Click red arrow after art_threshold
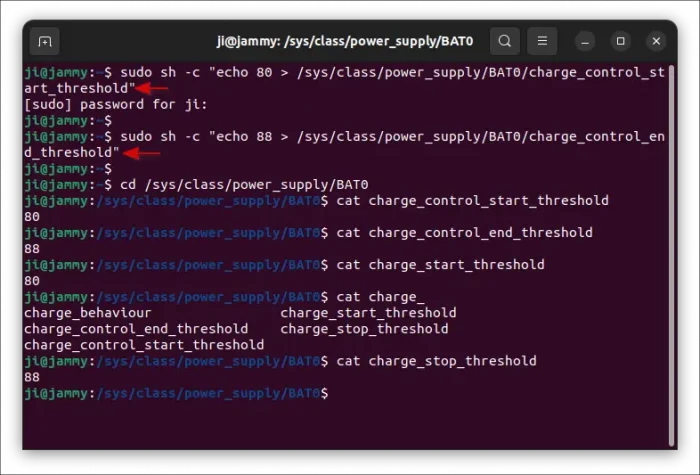This screenshot has width=700, height=475. (x=154, y=89)
